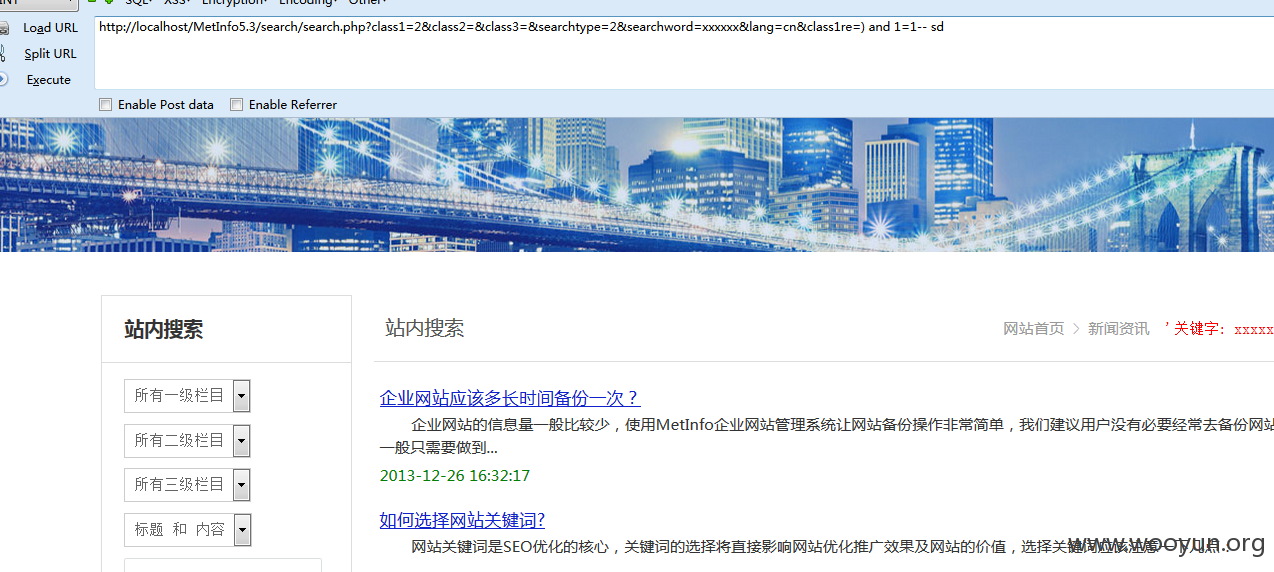The width and height of the screenshot is (1274, 572).
Task: Focus the HackBar URL text area
Action: tap(684, 53)
